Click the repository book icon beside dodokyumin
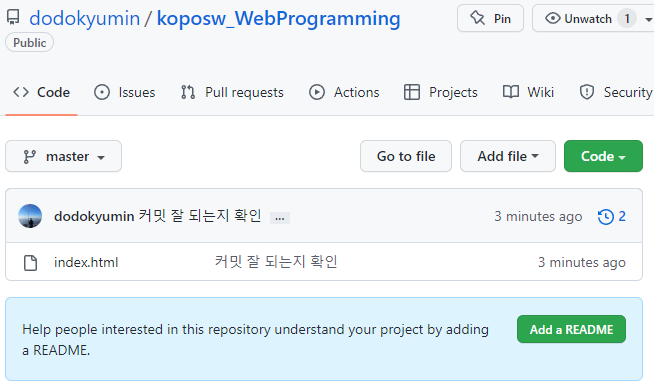 tap(13, 17)
